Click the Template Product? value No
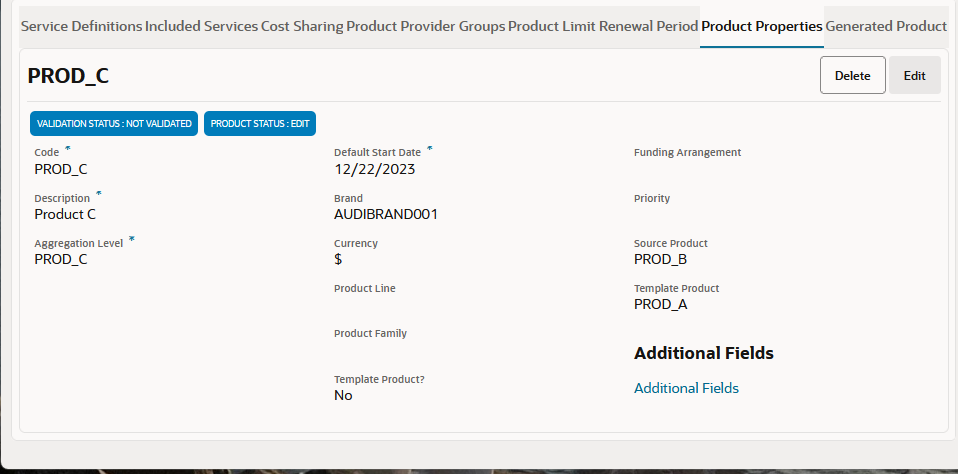This screenshot has width=958, height=474. (343, 395)
